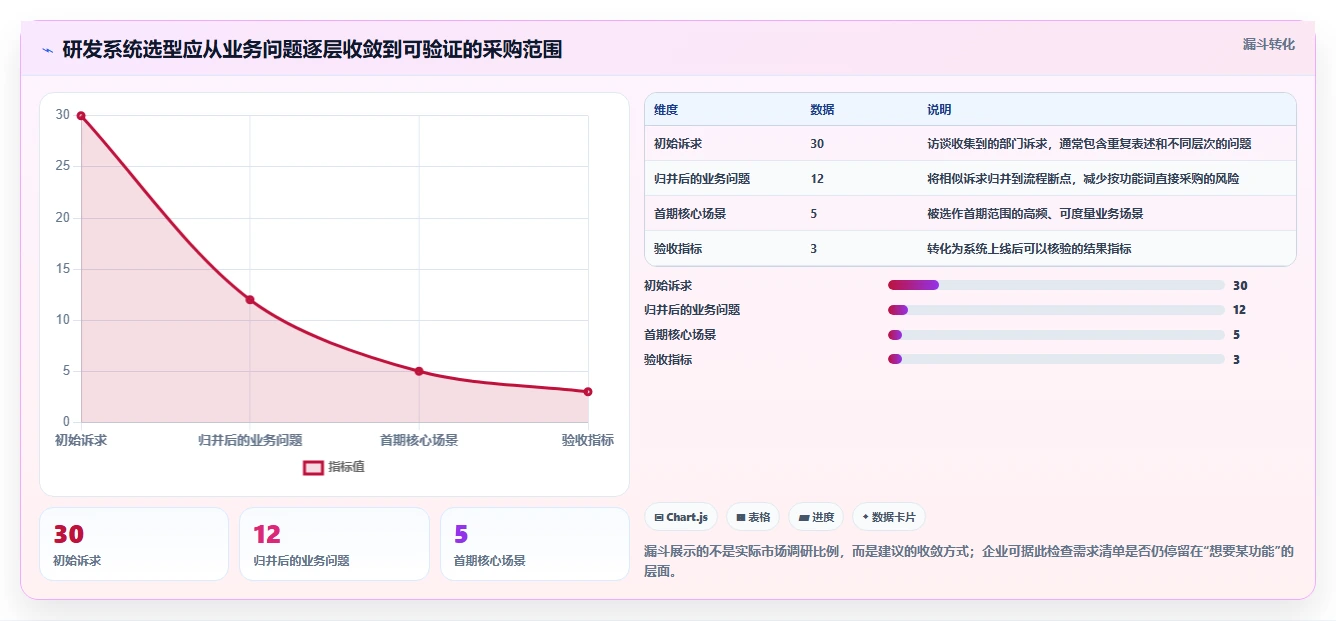The height and width of the screenshot is (621, 1336).
Task: Click progress list label 初始诉求
Action: (668, 285)
